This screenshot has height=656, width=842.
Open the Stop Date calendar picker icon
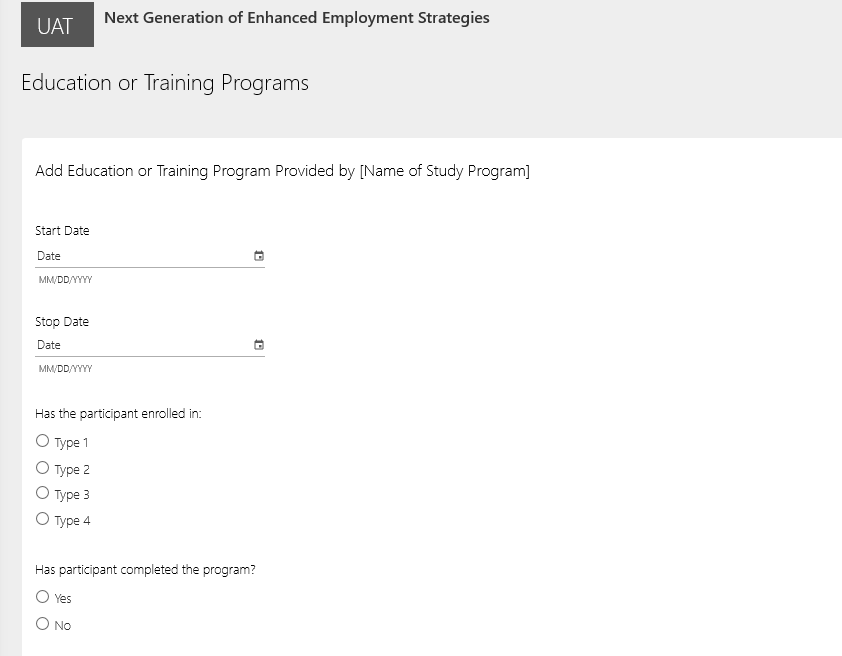tap(259, 345)
